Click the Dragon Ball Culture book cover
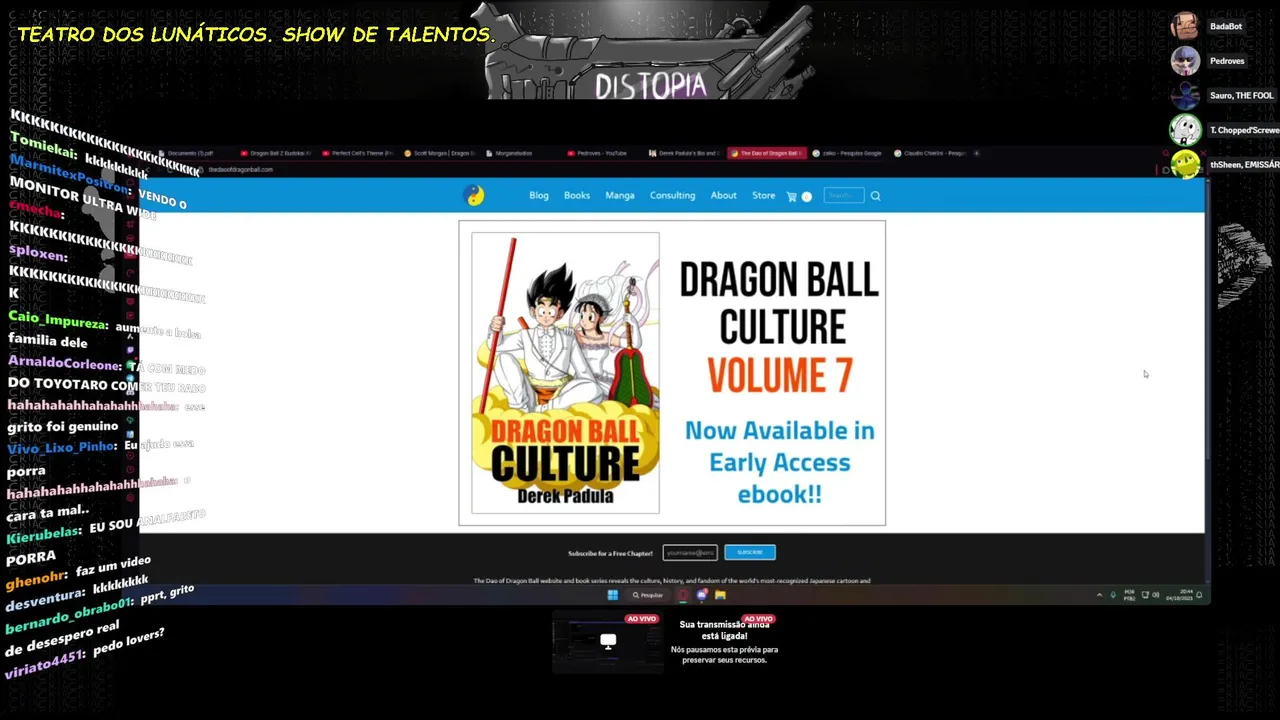 [565, 373]
